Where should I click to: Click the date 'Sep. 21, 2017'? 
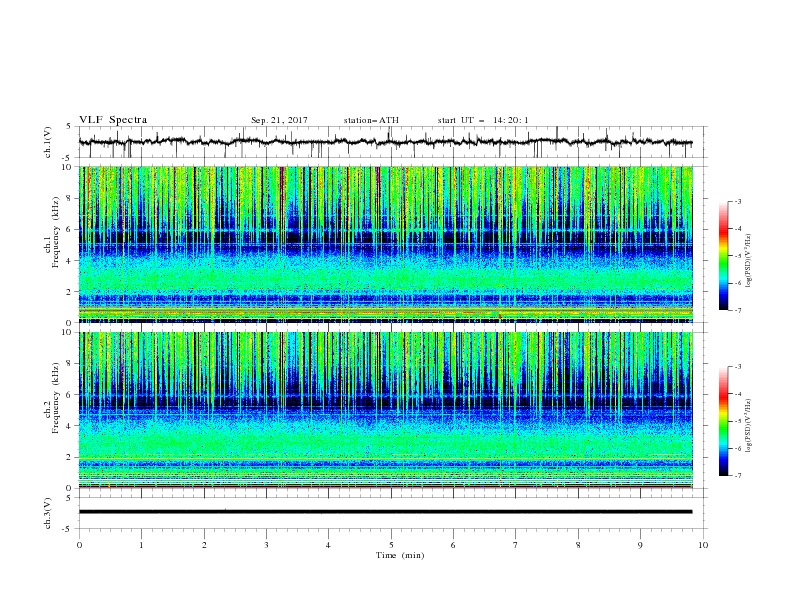[279, 120]
